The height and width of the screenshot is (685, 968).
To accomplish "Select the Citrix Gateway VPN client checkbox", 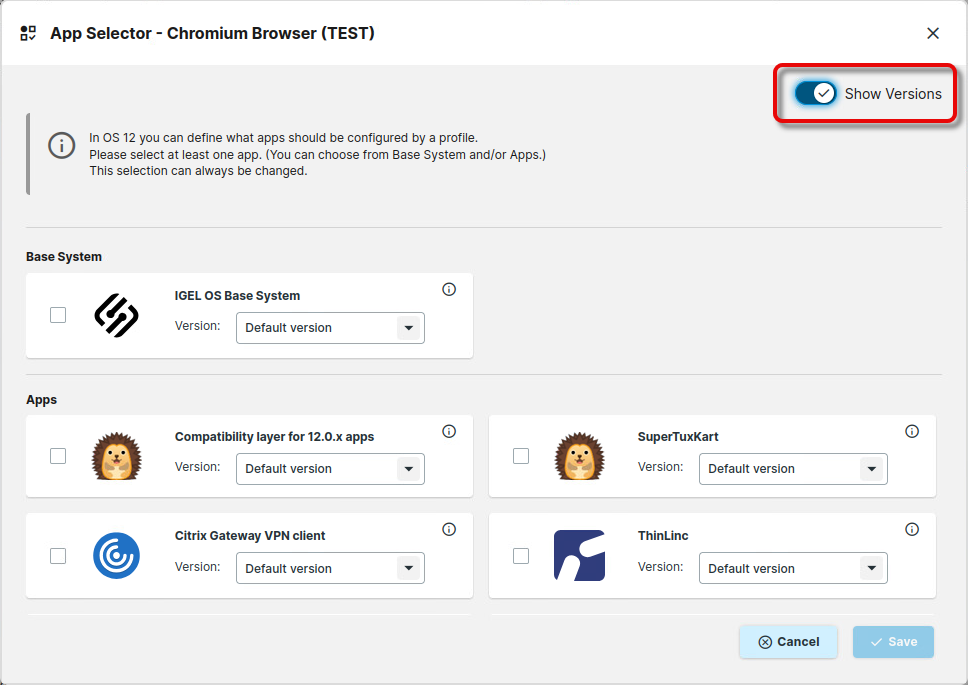I will (58, 556).
